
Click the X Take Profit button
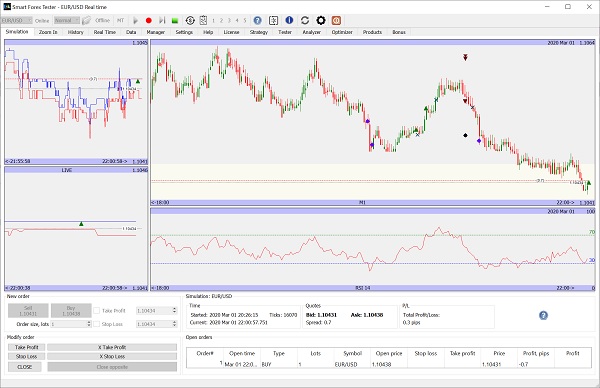coord(112,347)
